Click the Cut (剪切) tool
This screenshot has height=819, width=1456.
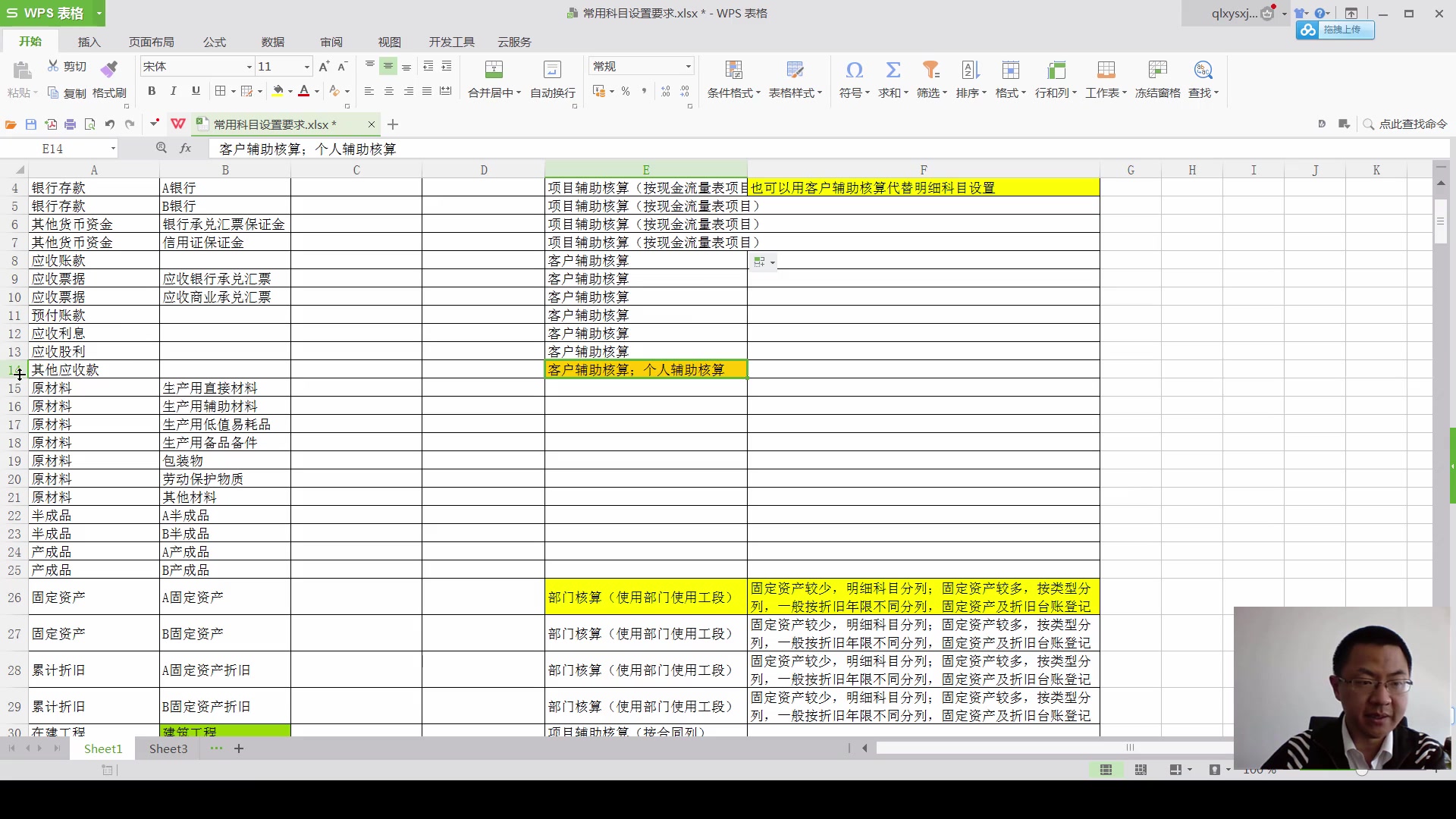[67, 67]
